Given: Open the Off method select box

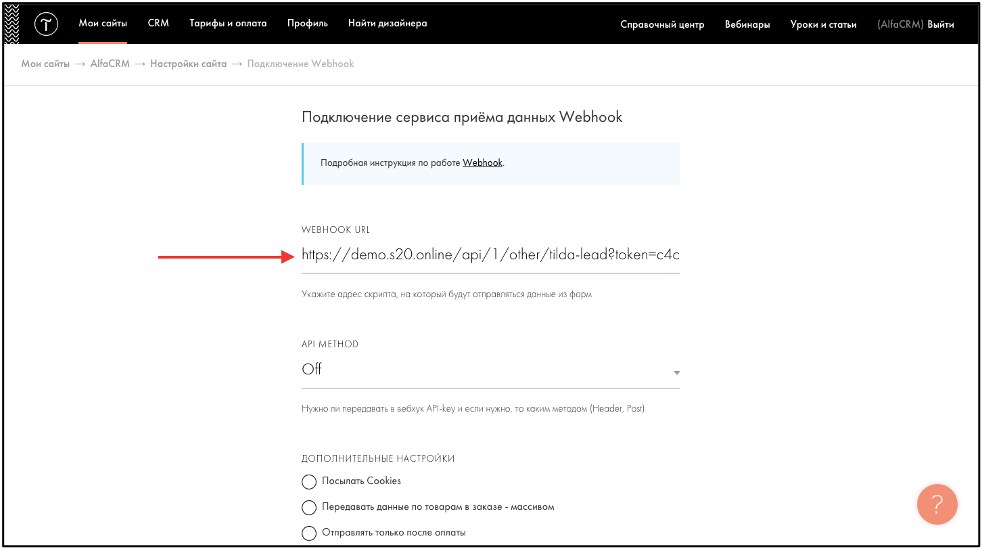Looking at the screenshot, I should tap(490, 370).
